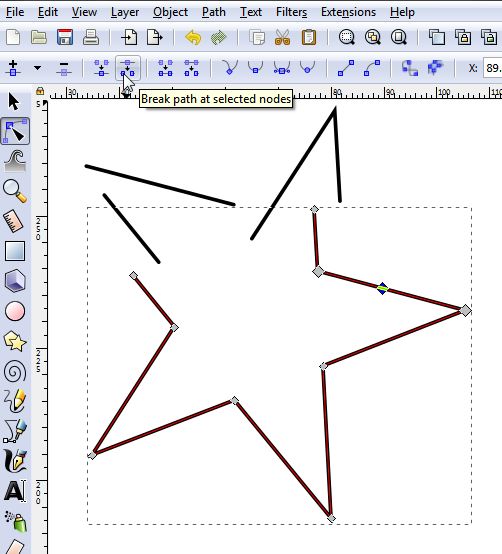Open the Path menu
Image resolution: width=502 pixels, height=554 pixels.
tap(214, 12)
